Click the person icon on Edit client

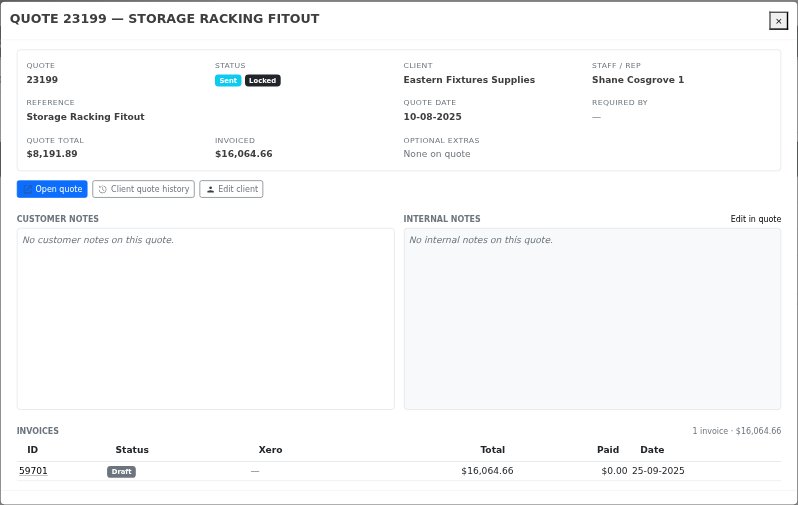pyautogui.click(x=210, y=189)
